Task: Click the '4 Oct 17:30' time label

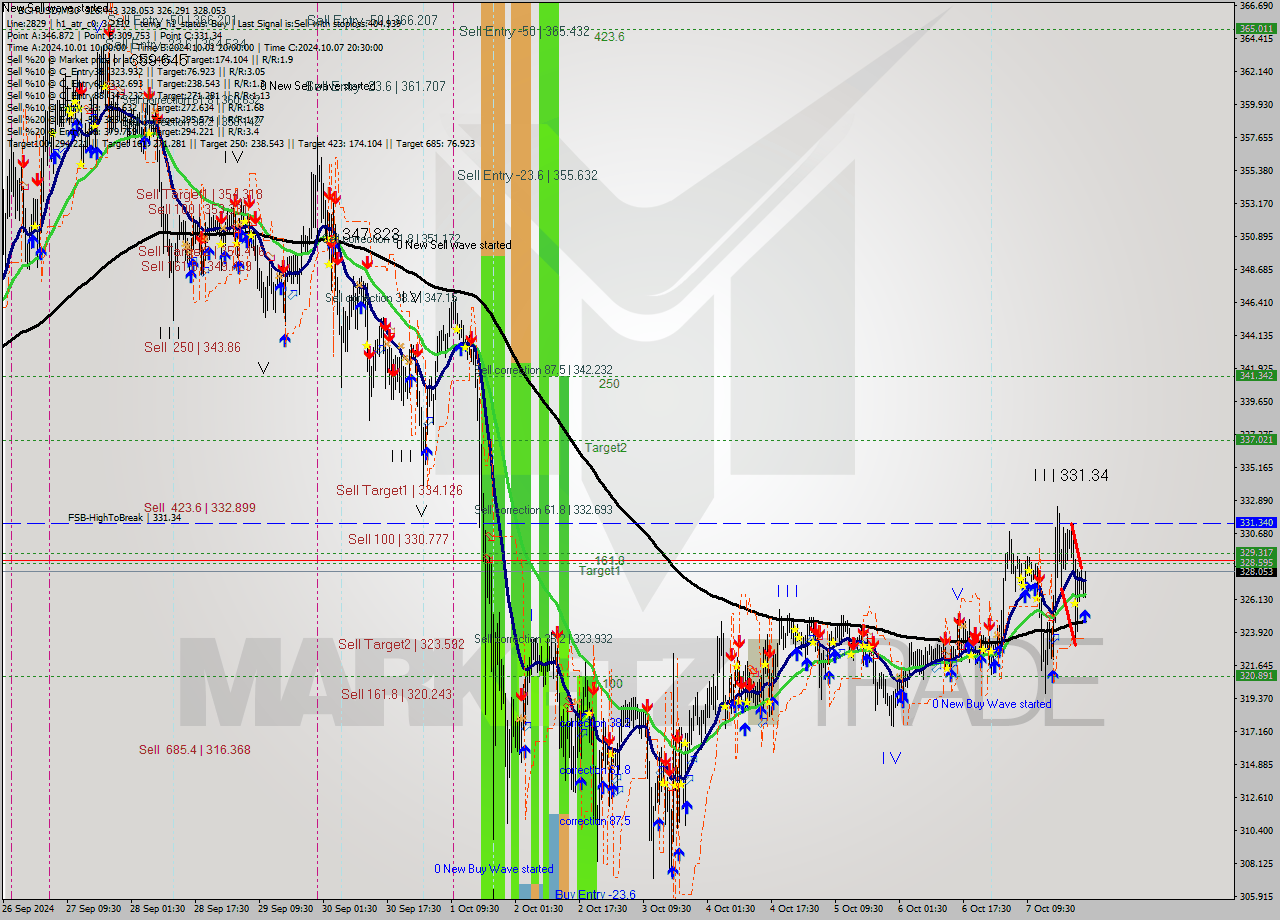Action: pos(795,909)
